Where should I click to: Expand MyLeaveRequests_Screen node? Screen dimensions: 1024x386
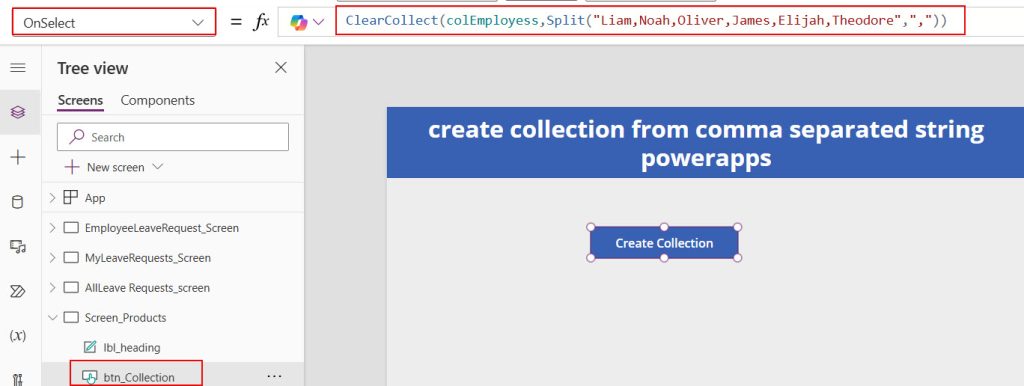coord(52,258)
